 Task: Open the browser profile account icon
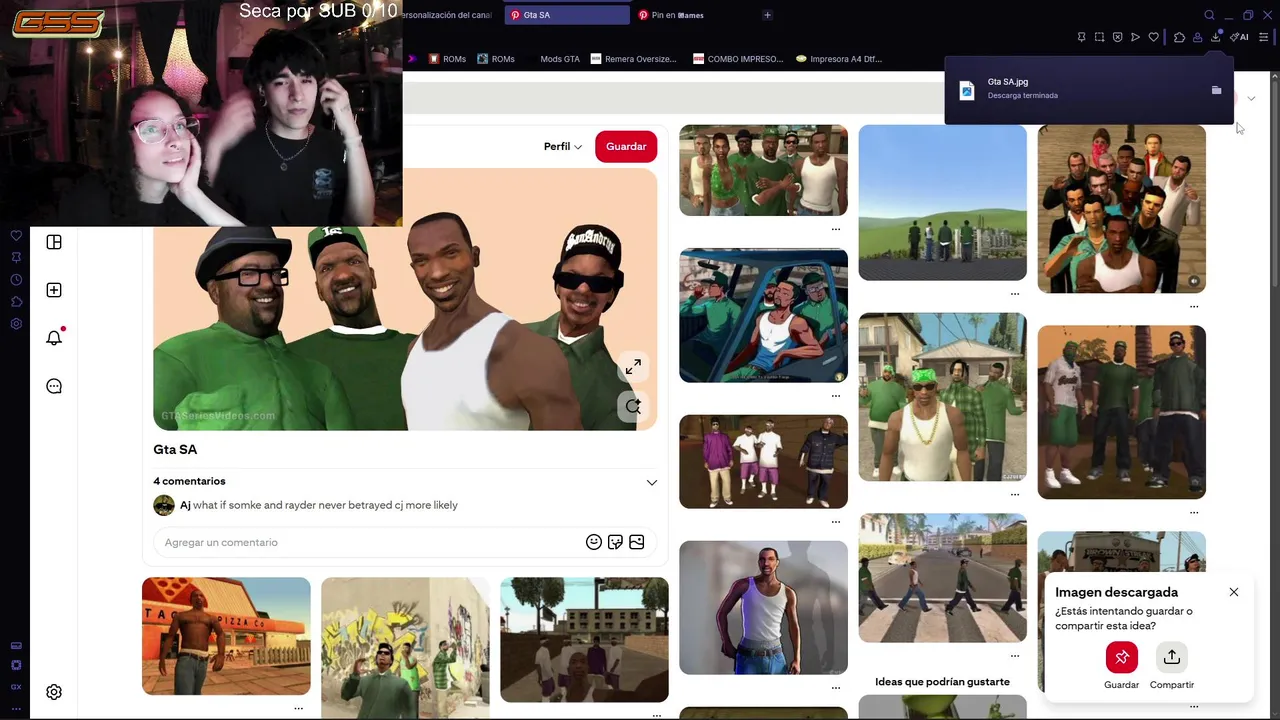point(1197,37)
